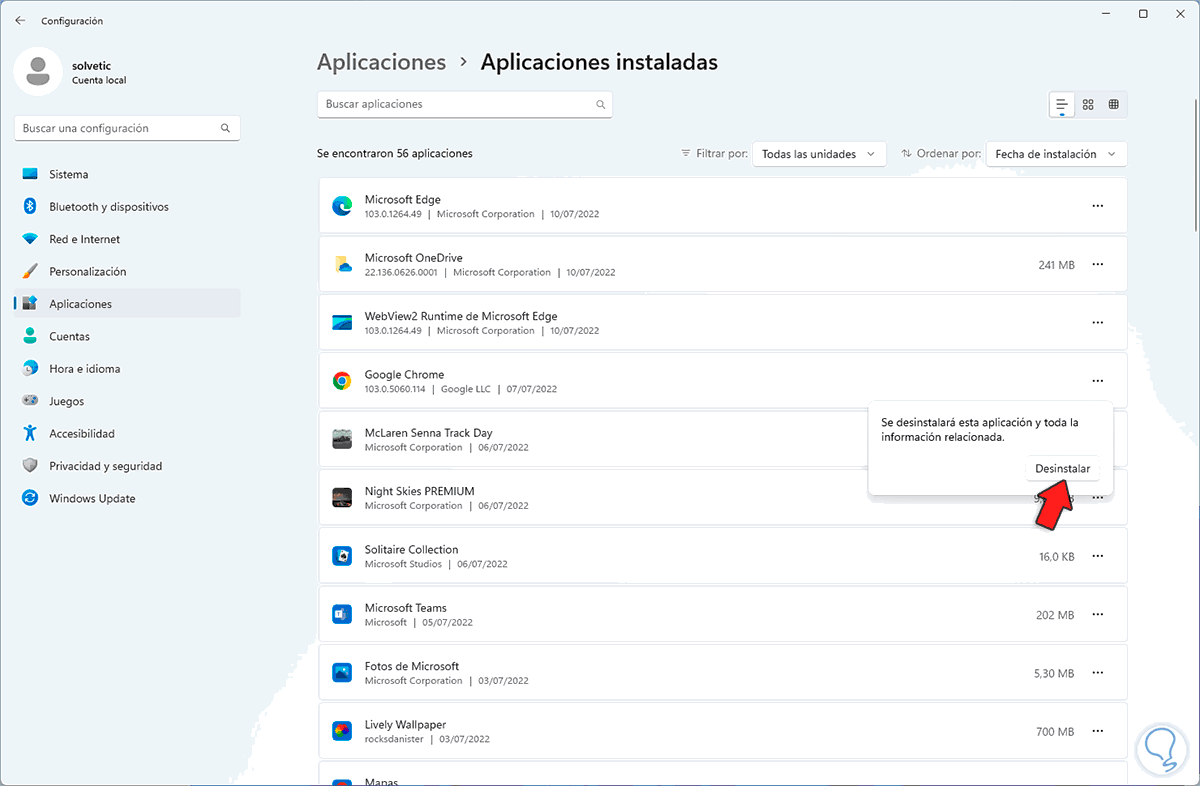Open three-dot menu for Microsoft Teams

1097,615
